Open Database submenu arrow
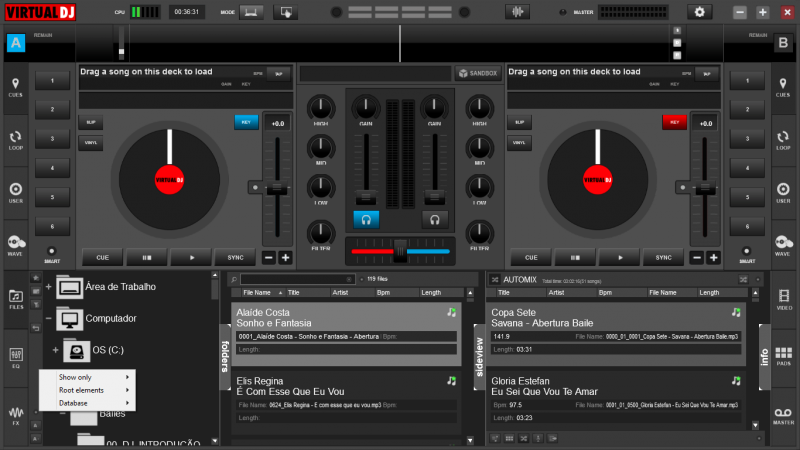The width and height of the screenshot is (800, 450). [x=127, y=403]
